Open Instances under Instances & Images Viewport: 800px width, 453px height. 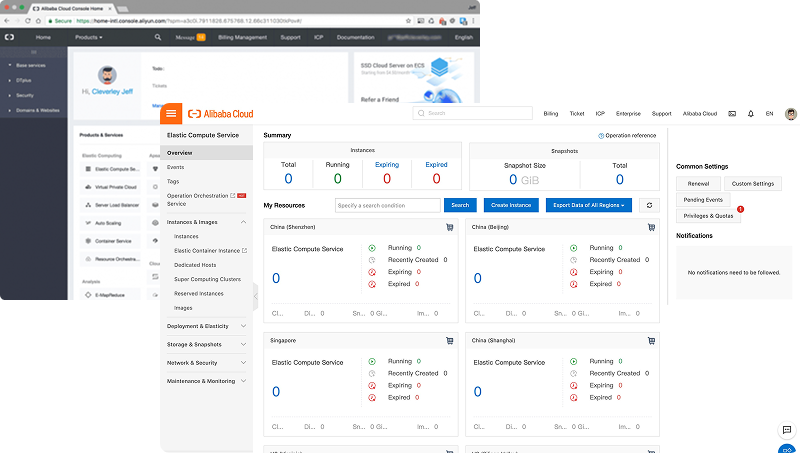coord(186,237)
